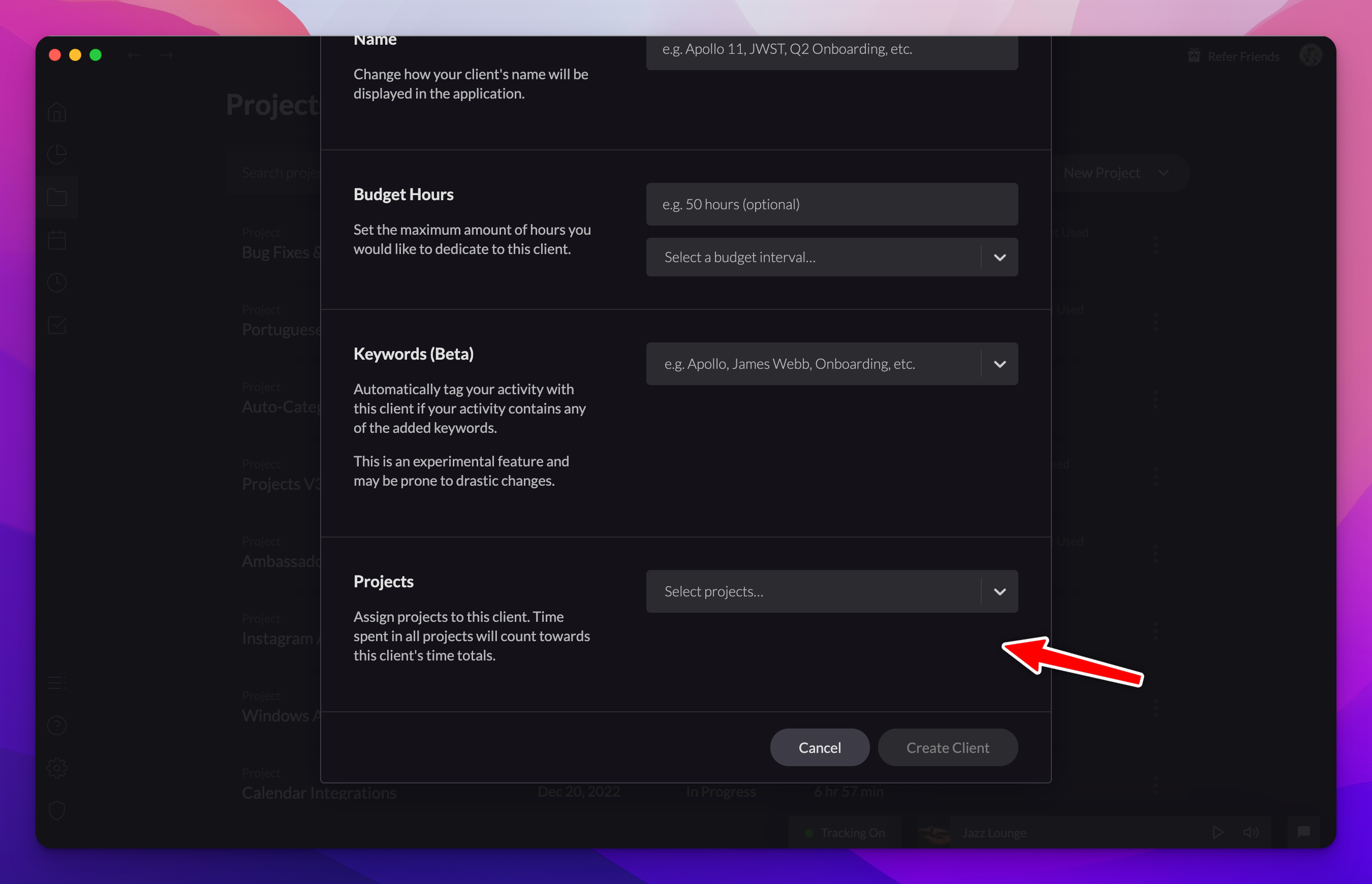Open the help question mark icon
The image size is (1372, 884).
pos(57,725)
